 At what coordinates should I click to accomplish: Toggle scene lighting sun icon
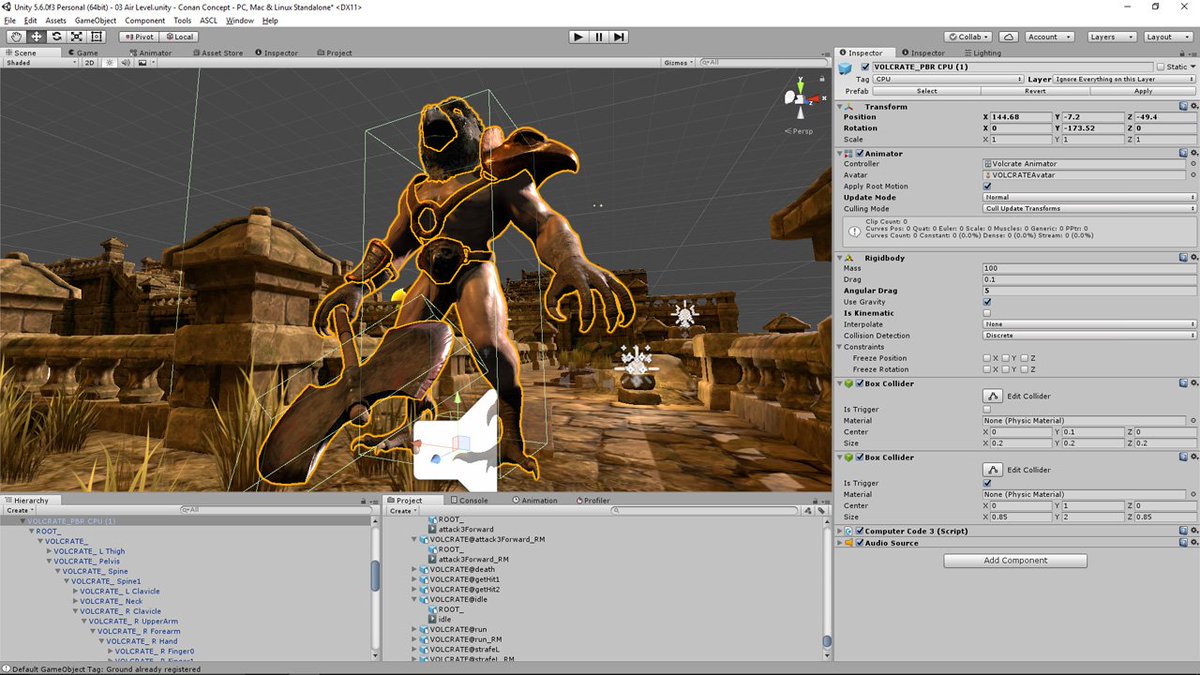tap(109, 62)
